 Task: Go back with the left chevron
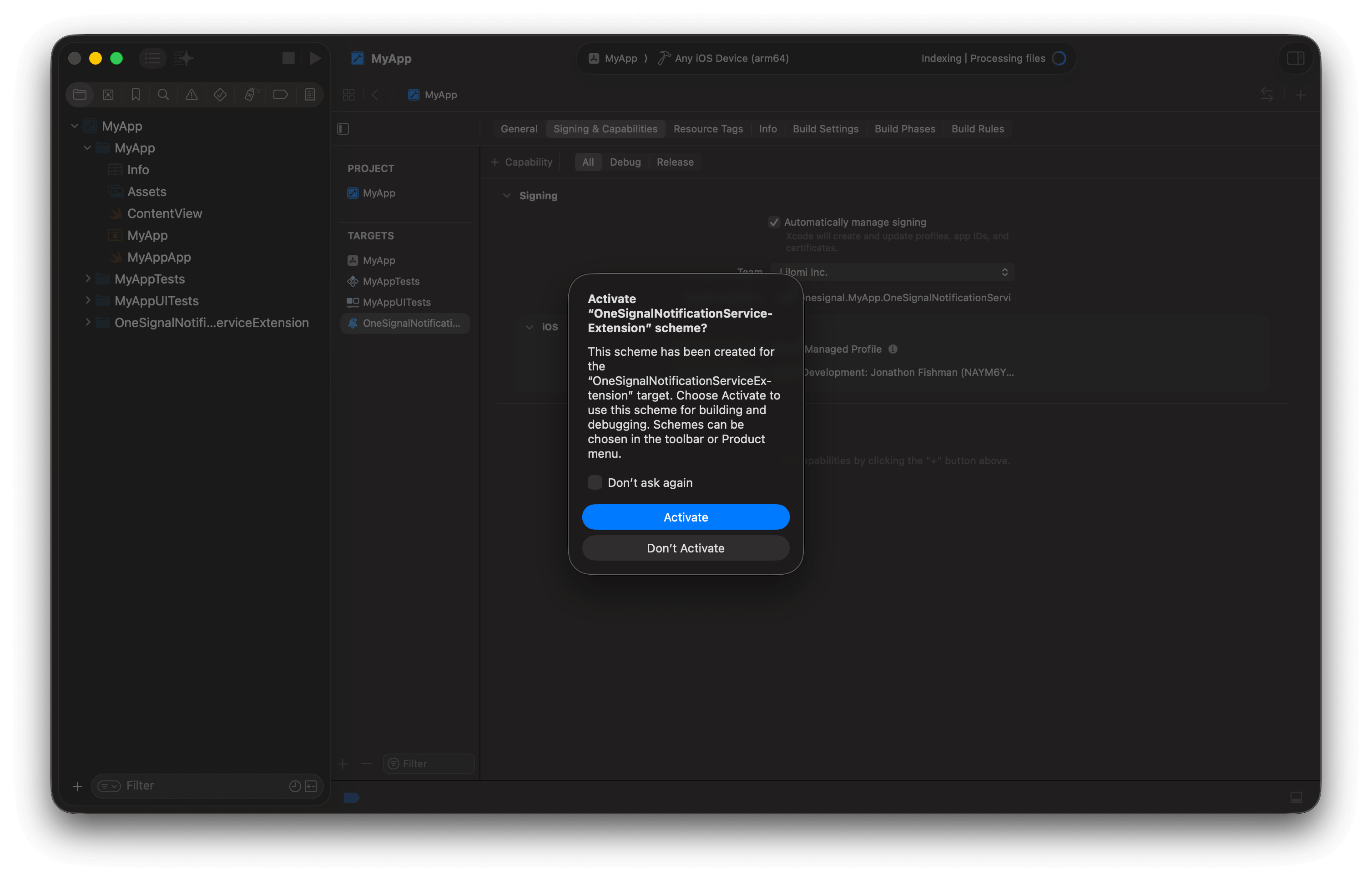(374, 94)
